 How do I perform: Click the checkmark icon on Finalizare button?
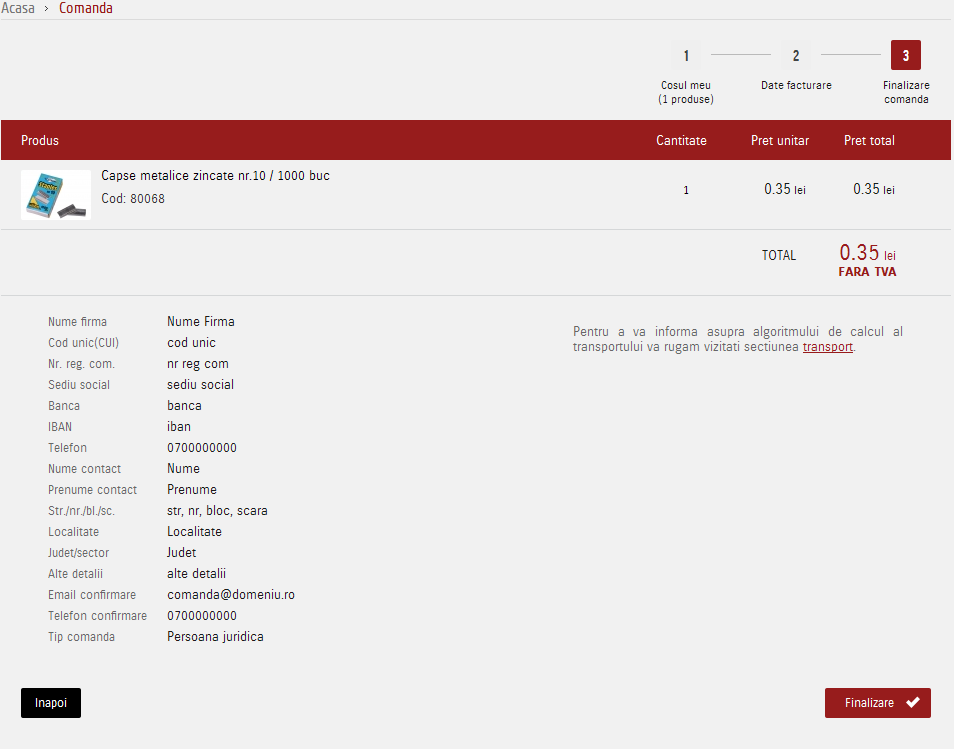pos(913,703)
